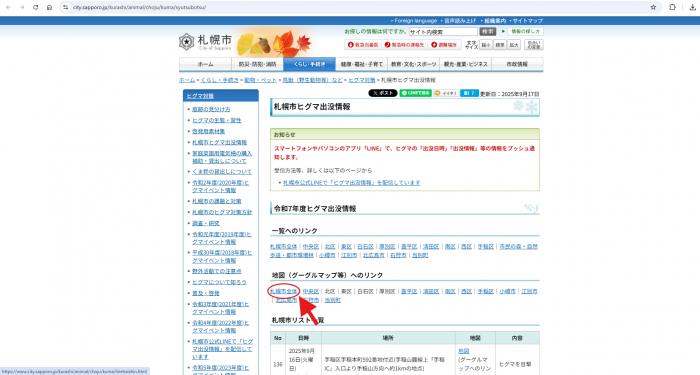
Task: Open 札幌市の課題と対策 in the sidebar
Action: tap(217, 201)
